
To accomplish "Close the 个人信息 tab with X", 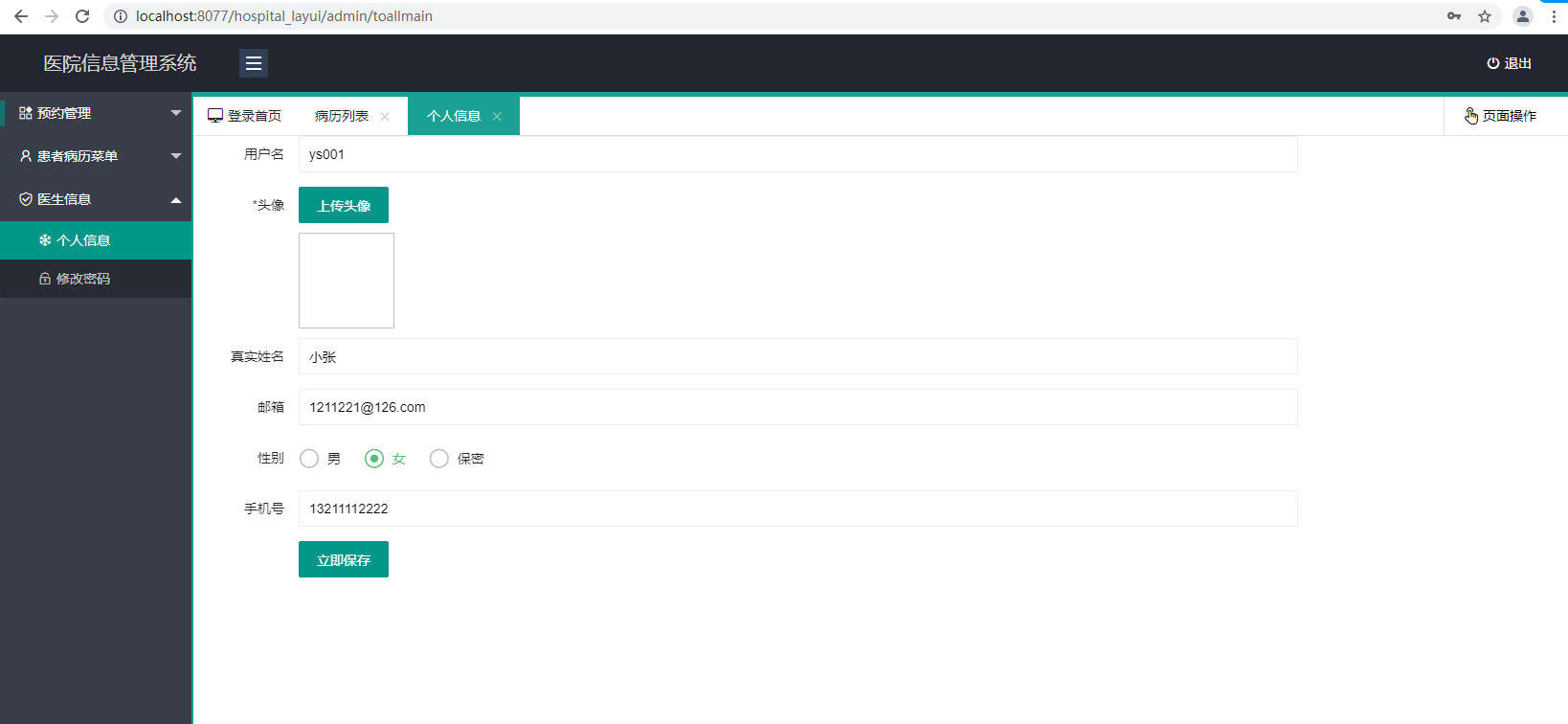I will pyautogui.click(x=497, y=117).
